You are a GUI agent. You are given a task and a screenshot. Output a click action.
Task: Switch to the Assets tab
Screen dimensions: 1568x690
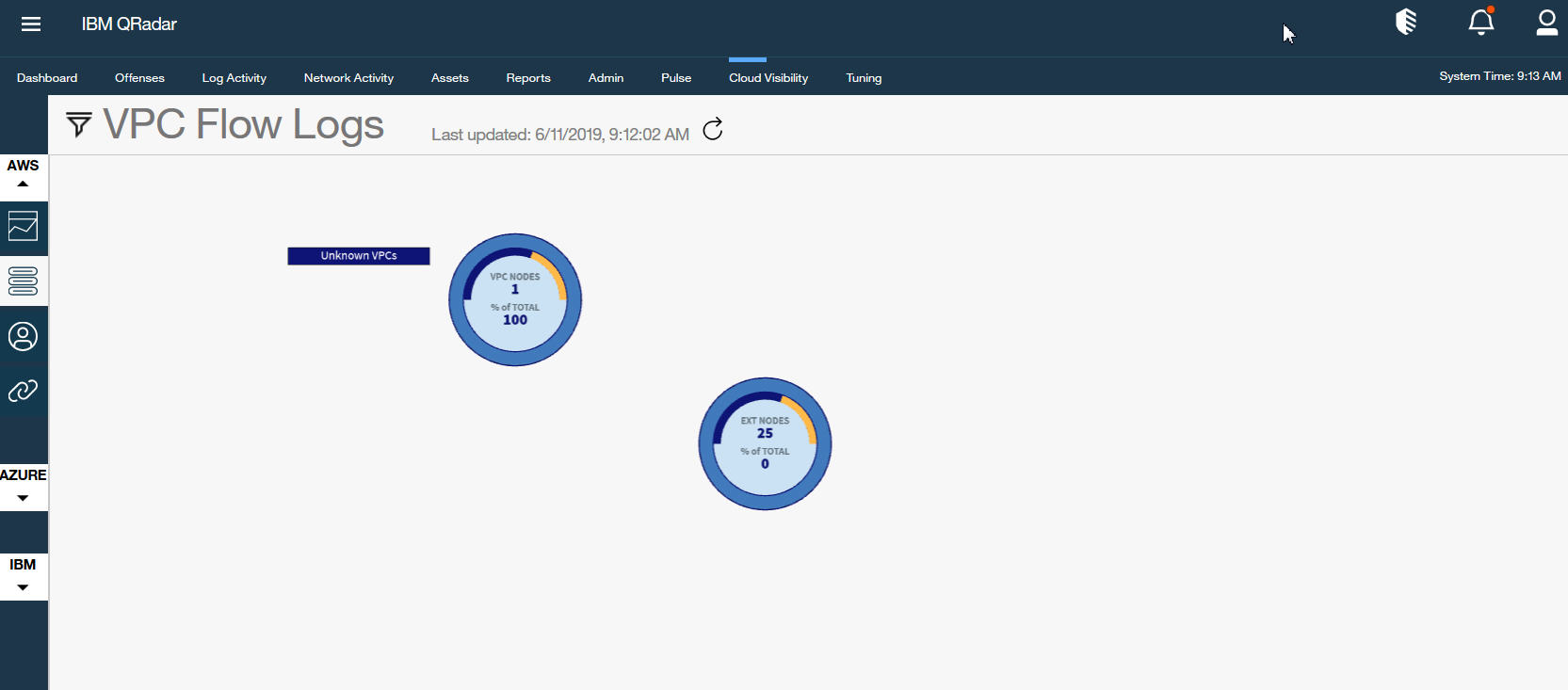450,78
